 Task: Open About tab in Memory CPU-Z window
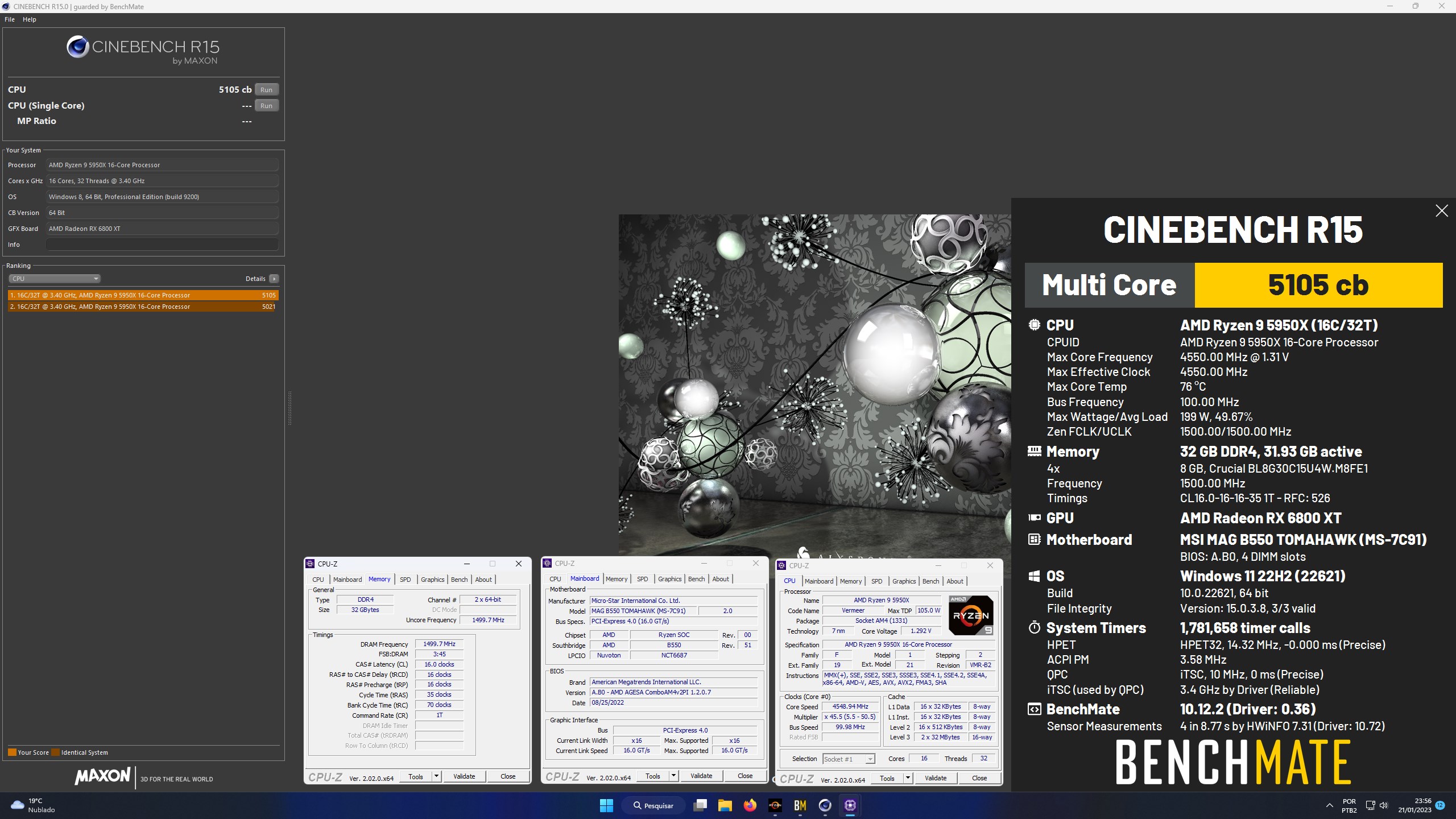[x=483, y=580]
